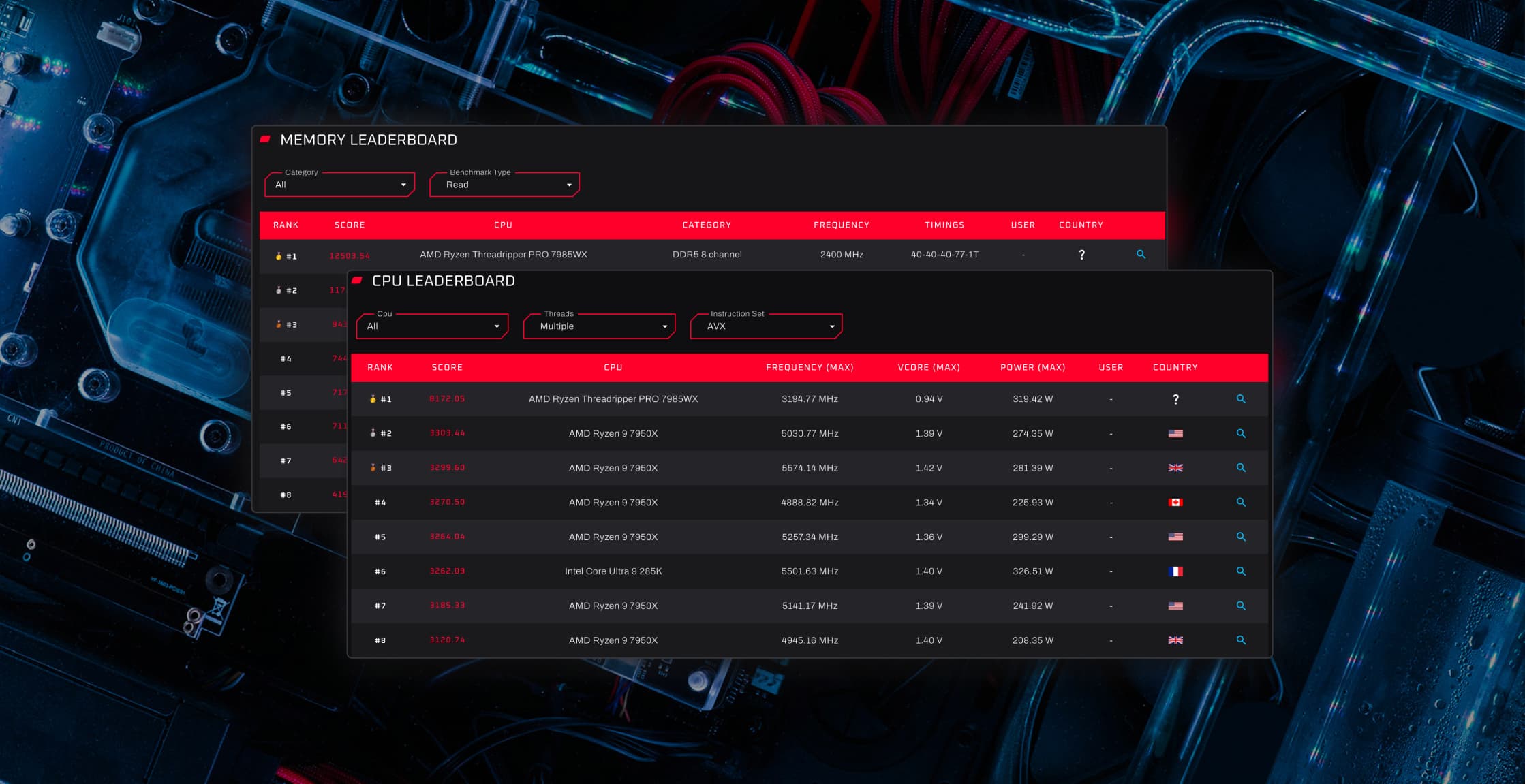Click US flag on CPU rank #2 row
This screenshot has height=784, width=1525.
[x=1175, y=434]
